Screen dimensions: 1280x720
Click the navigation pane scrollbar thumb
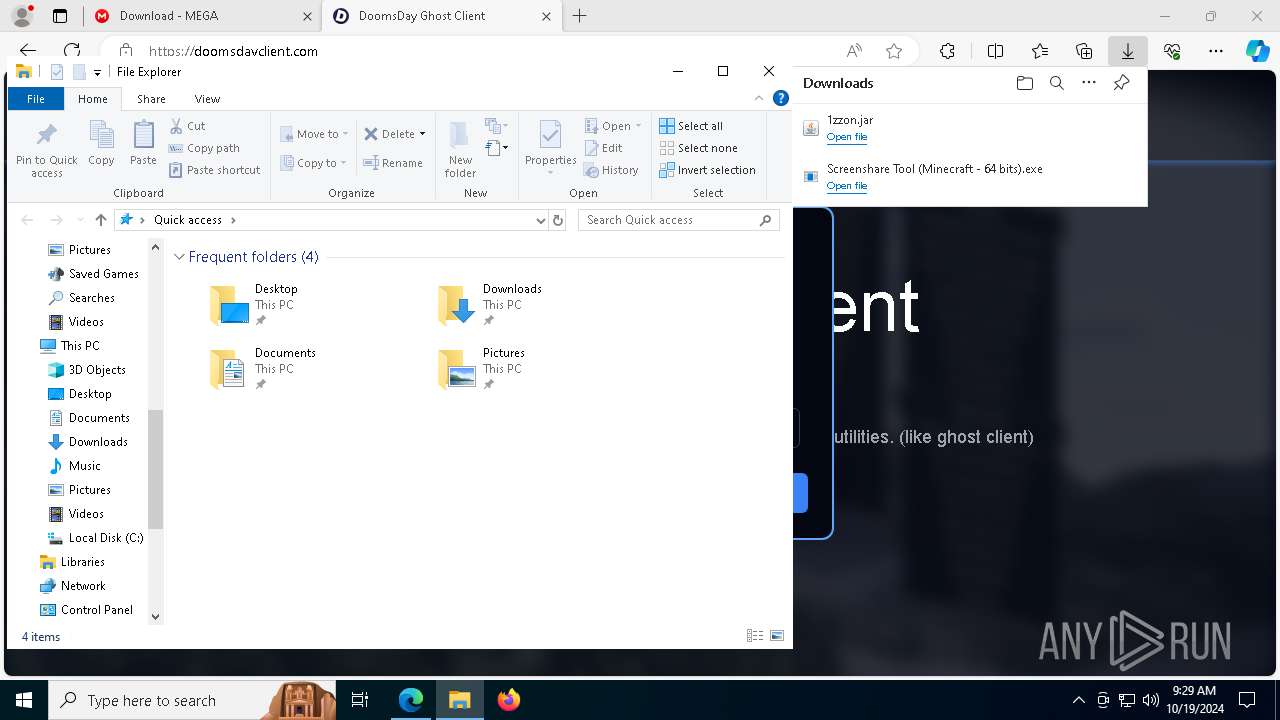tap(155, 468)
